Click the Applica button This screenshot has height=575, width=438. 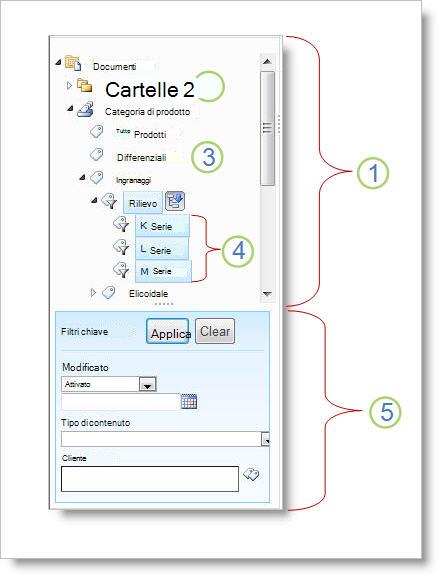(x=168, y=331)
